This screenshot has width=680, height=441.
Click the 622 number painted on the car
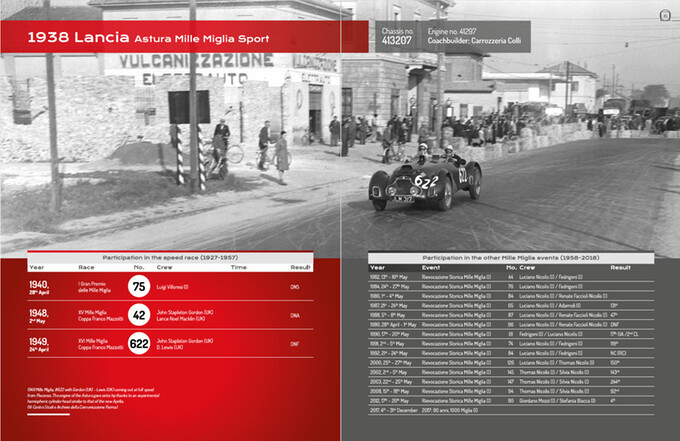426,182
